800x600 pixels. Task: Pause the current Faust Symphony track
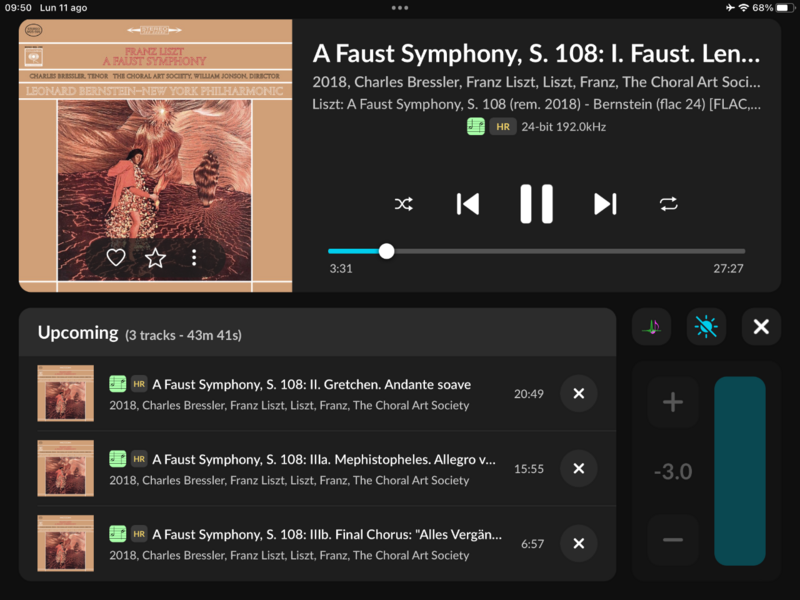coord(536,204)
